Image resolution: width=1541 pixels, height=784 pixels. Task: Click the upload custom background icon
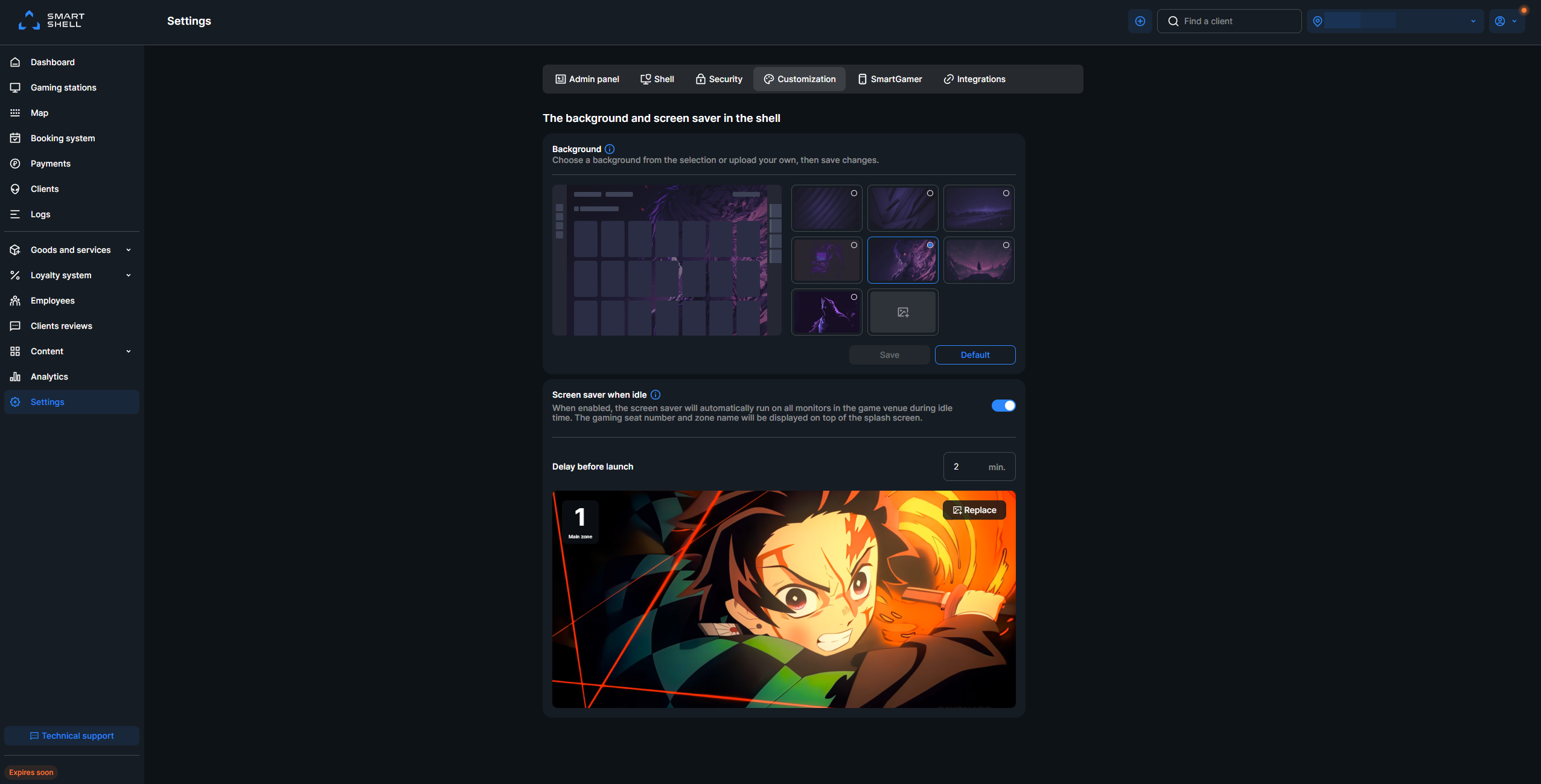coord(903,312)
